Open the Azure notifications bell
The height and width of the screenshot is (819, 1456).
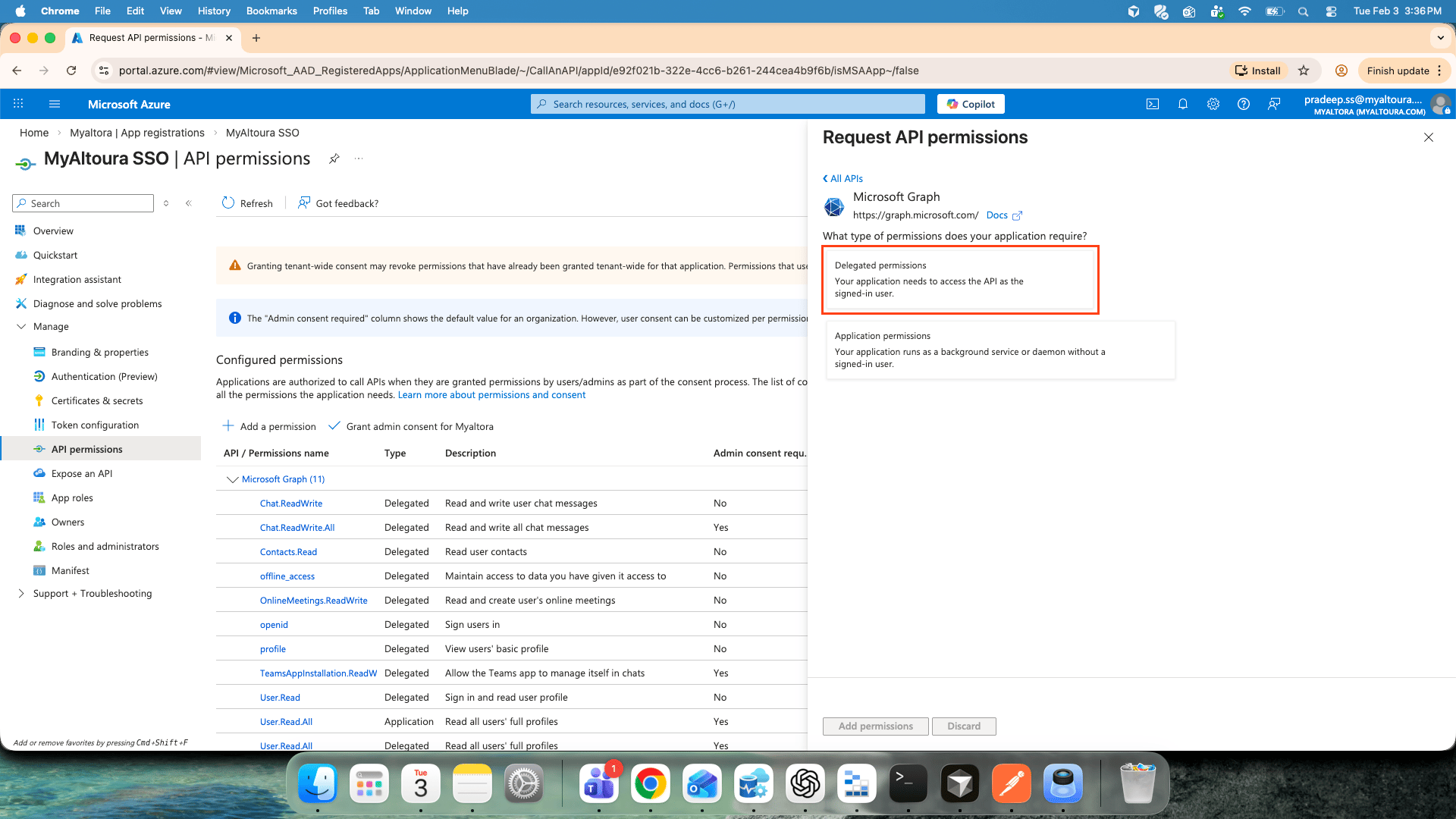pyautogui.click(x=1183, y=104)
